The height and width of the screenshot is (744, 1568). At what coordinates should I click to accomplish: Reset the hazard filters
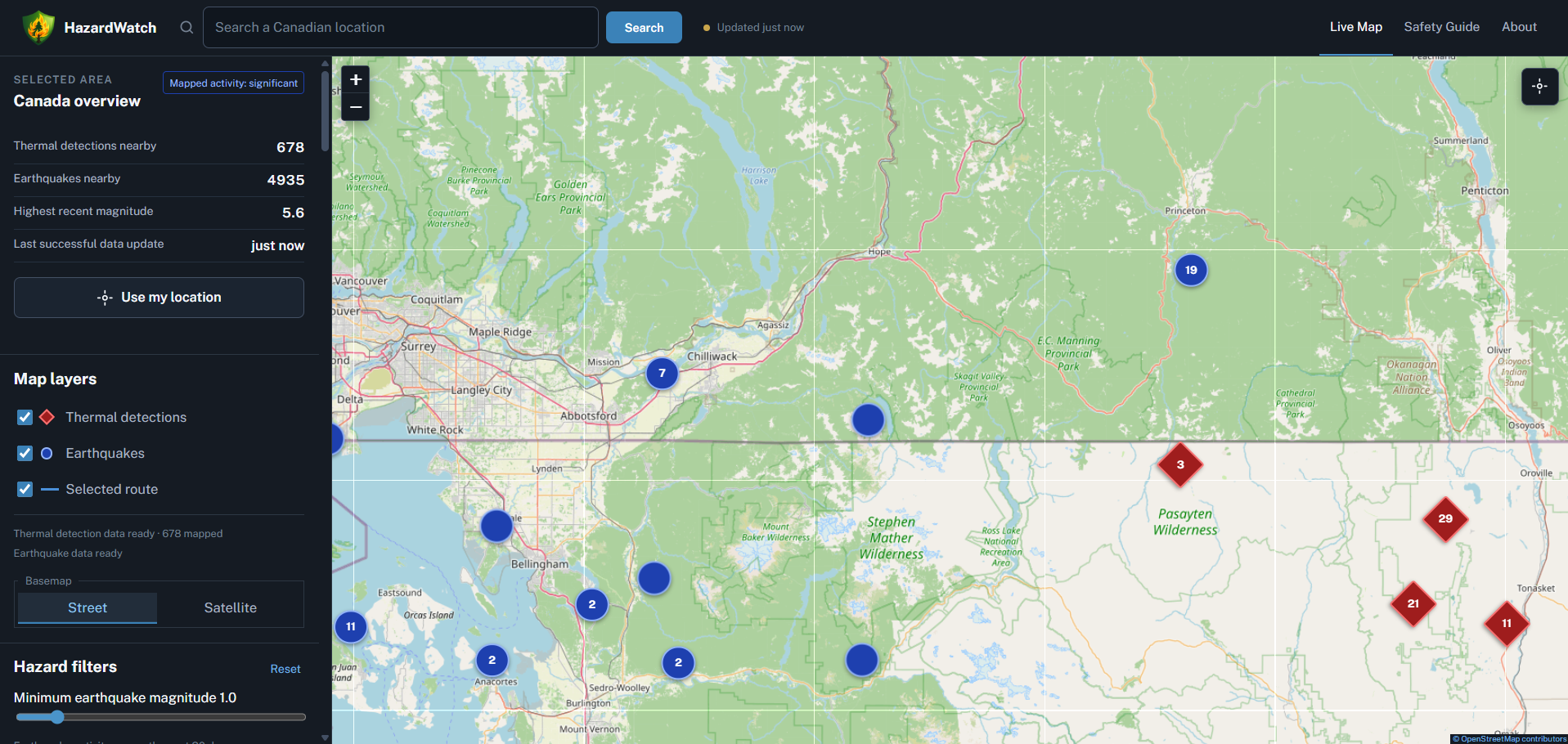click(x=285, y=669)
